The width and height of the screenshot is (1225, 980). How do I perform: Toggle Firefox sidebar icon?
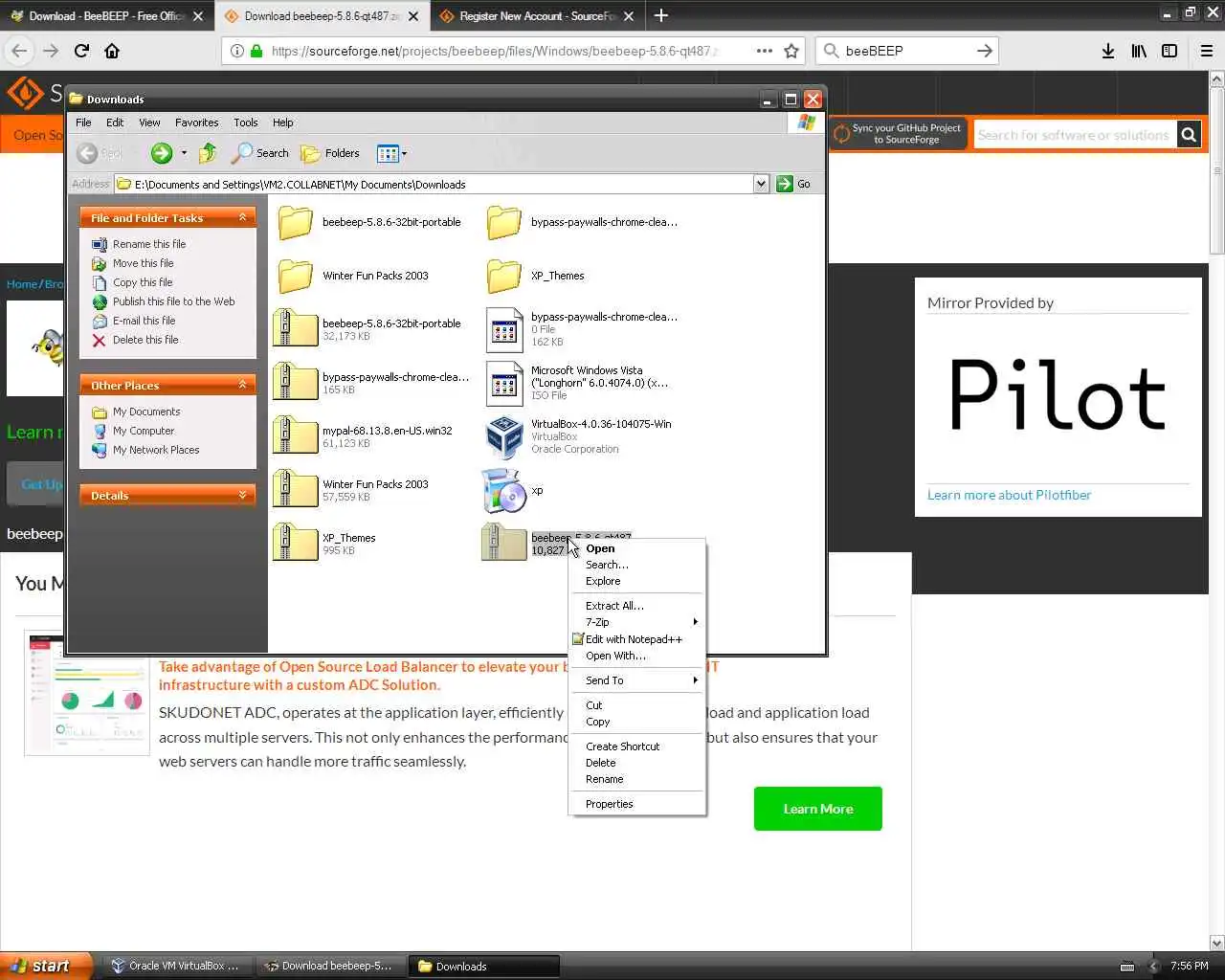pyautogui.click(x=1169, y=51)
